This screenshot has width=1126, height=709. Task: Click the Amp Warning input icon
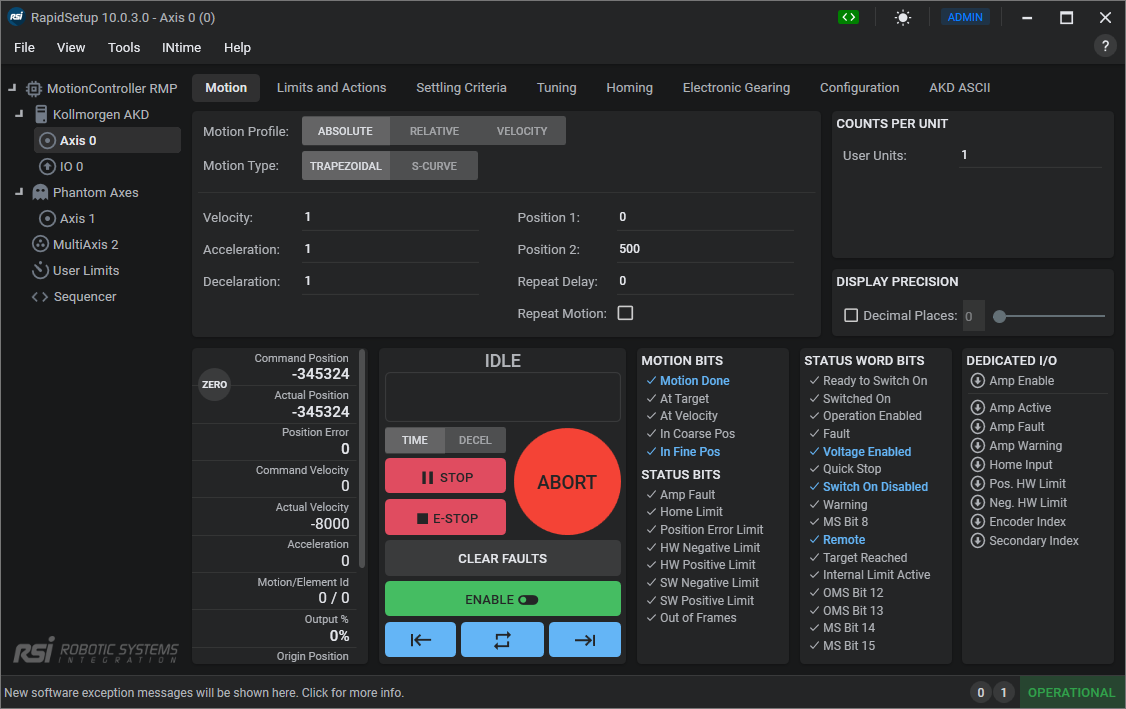click(x=977, y=445)
